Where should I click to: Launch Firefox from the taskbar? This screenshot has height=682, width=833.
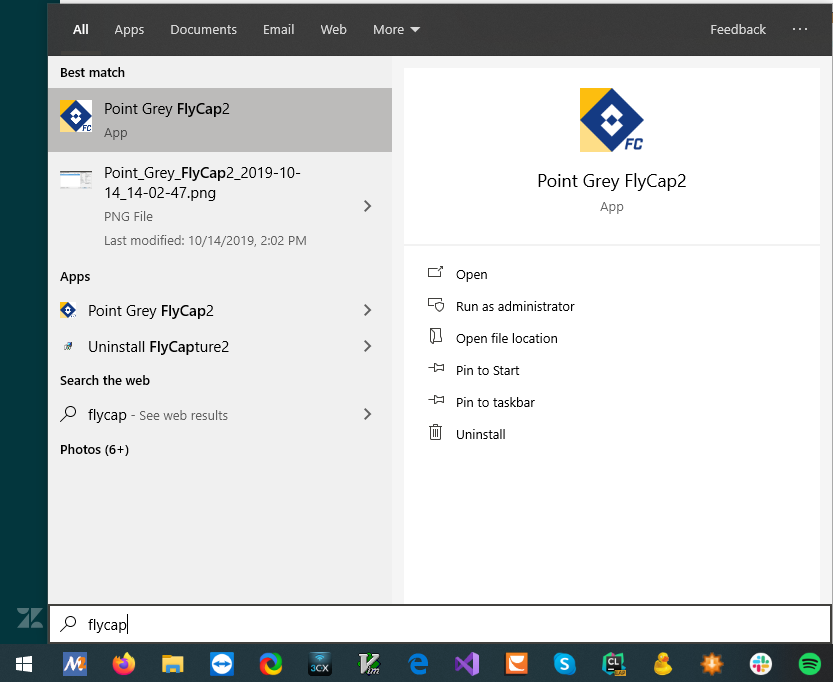[x=124, y=664]
